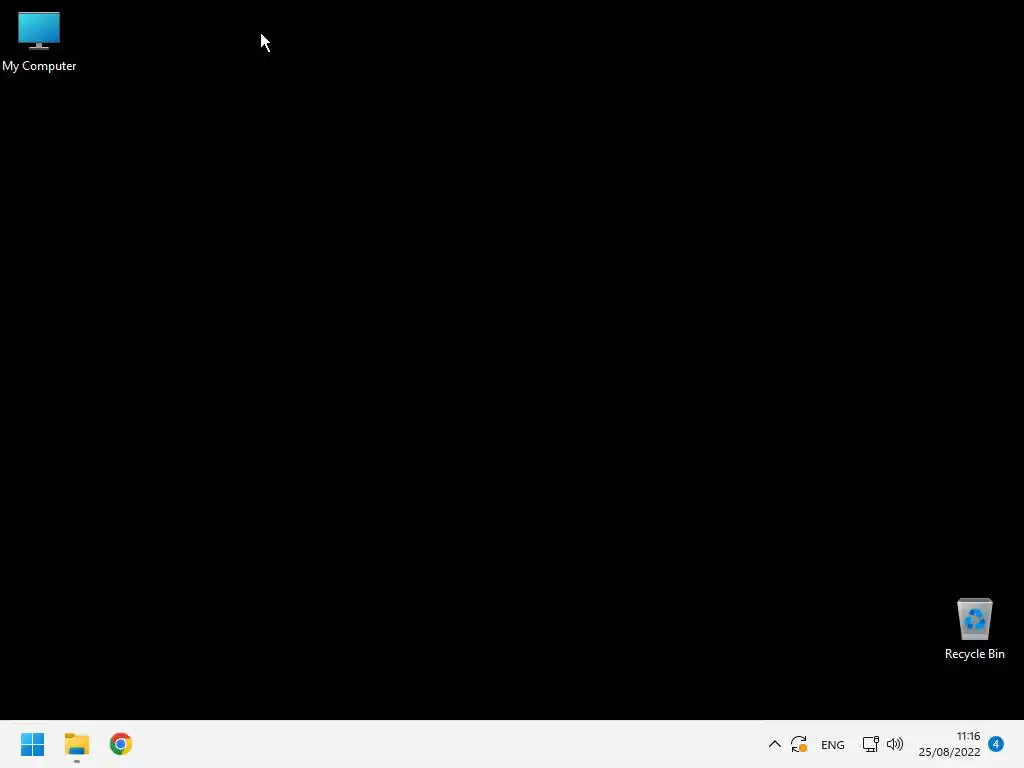Open the volume speaker icon

[x=895, y=744]
